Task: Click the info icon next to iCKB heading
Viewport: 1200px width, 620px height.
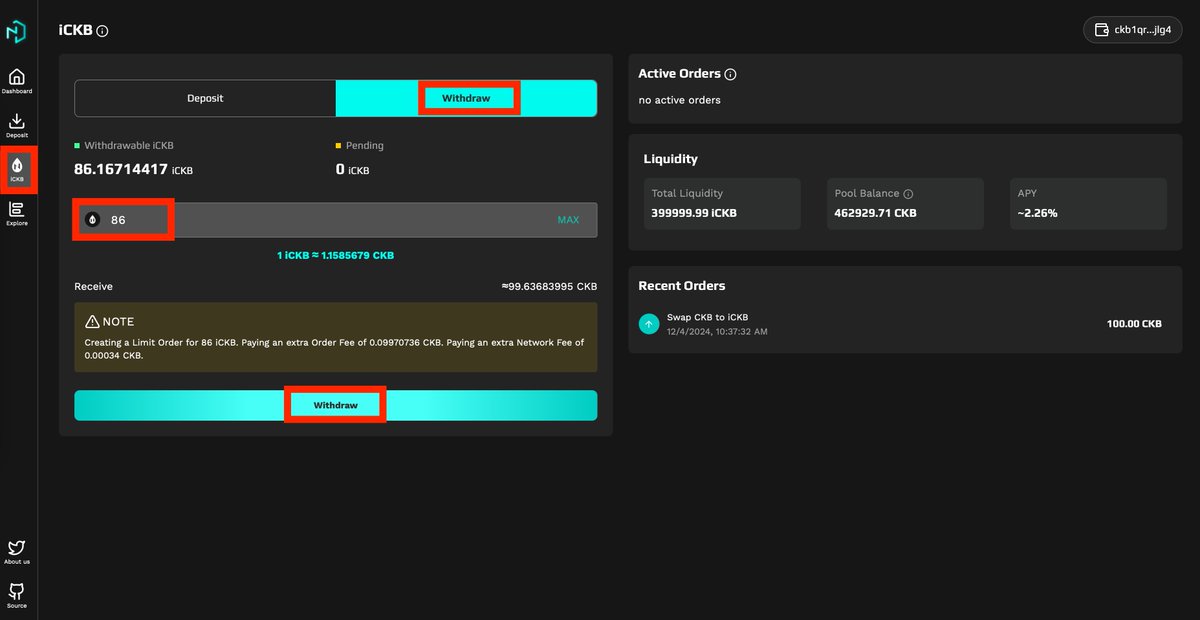Action: 104,30
